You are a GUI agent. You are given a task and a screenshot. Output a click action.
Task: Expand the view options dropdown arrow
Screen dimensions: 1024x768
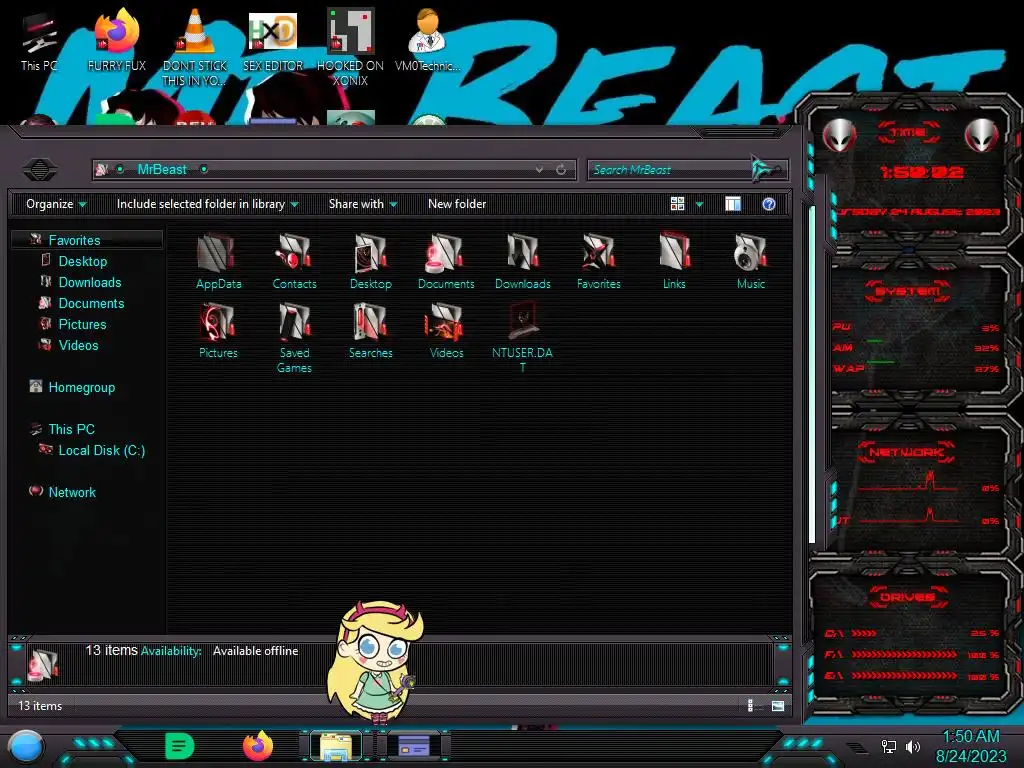tap(699, 204)
